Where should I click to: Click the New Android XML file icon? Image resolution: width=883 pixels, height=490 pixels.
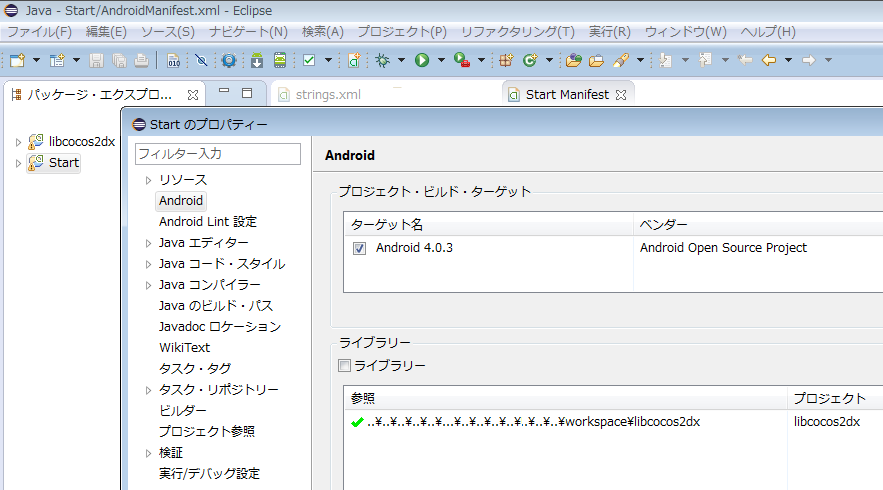click(354, 60)
